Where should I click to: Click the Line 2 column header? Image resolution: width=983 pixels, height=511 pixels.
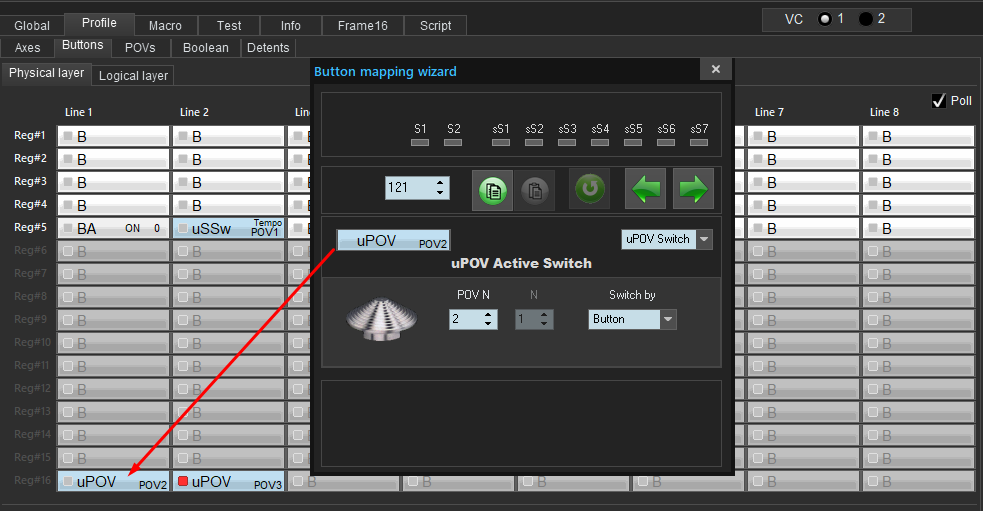click(x=194, y=112)
